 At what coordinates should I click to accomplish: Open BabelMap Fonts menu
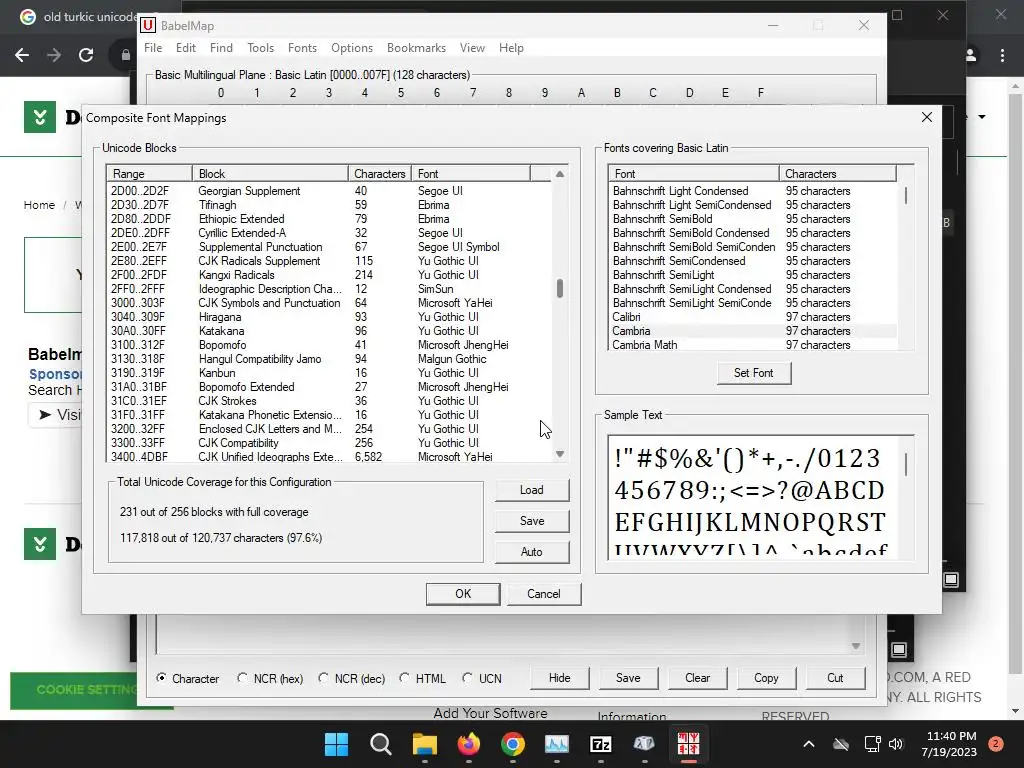[302, 48]
